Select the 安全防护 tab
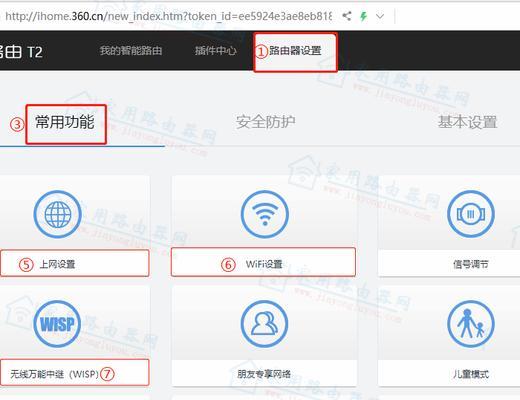The image size is (520, 400). point(266,122)
